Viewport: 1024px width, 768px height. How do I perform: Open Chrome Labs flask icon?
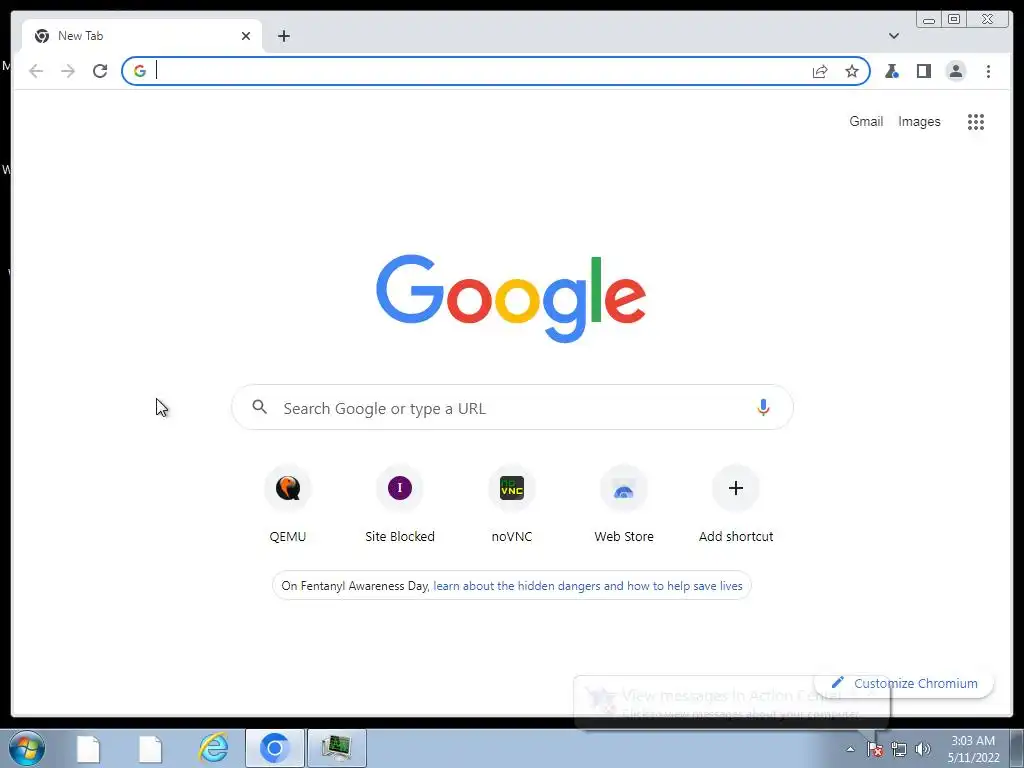[891, 71]
